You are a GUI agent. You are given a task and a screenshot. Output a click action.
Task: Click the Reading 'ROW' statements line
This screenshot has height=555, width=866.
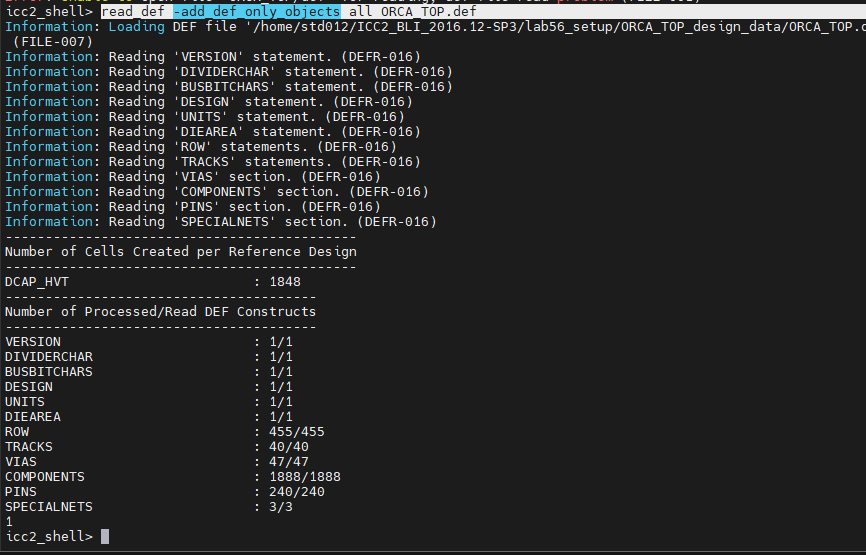point(201,146)
